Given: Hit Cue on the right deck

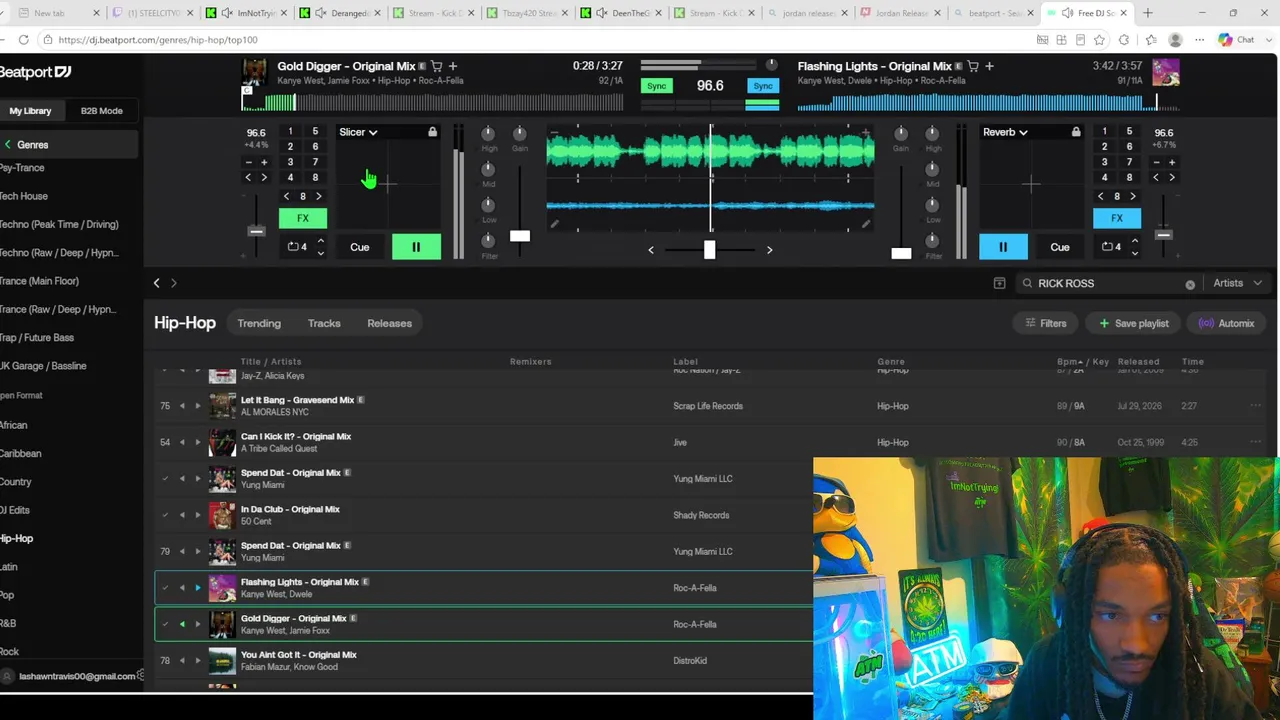Looking at the screenshot, I should click(1060, 247).
